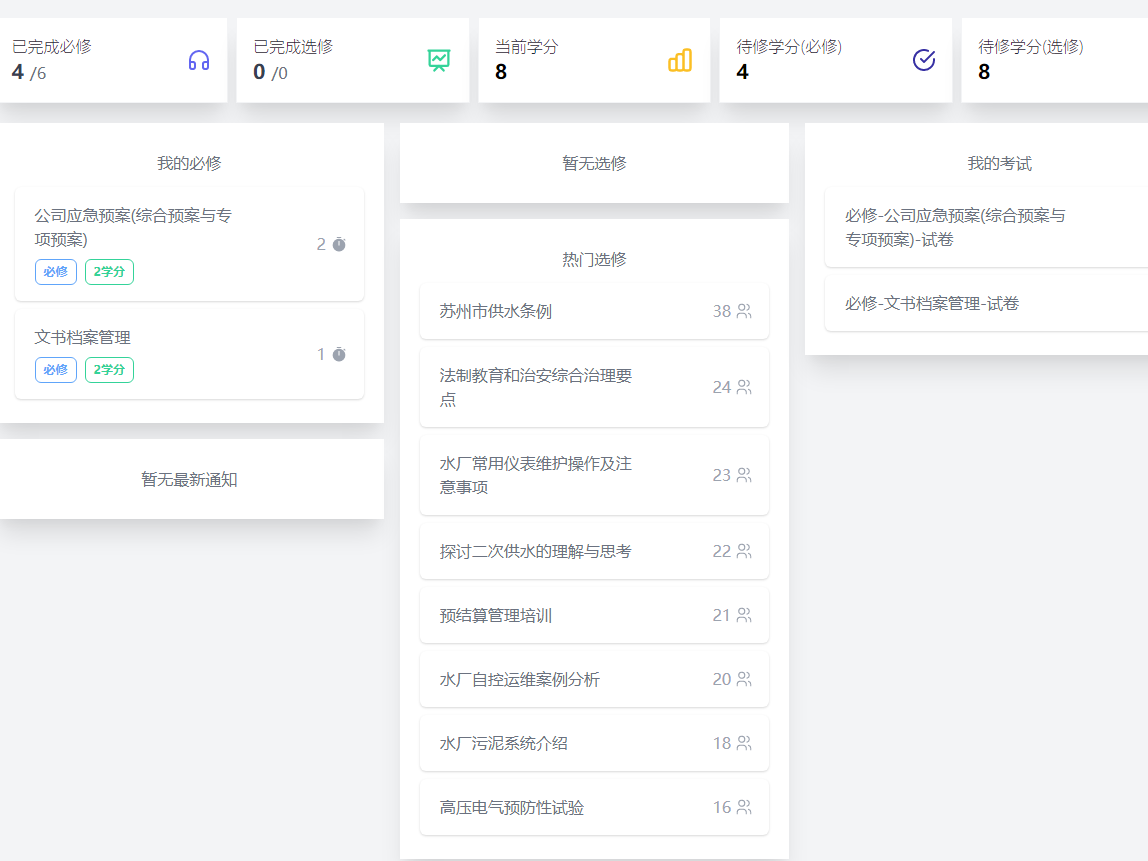Open the 必修-文书档案管理-试卷 exam

click(932, 304)
